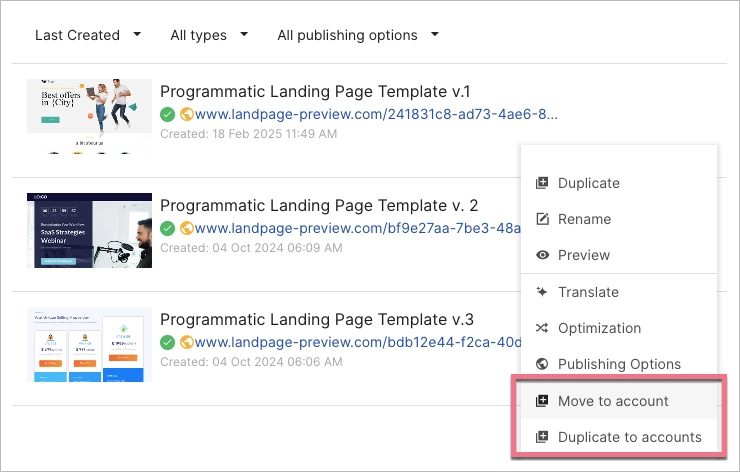Click the Publishing Options globe icon
The image size is (740, 472).
542,364
